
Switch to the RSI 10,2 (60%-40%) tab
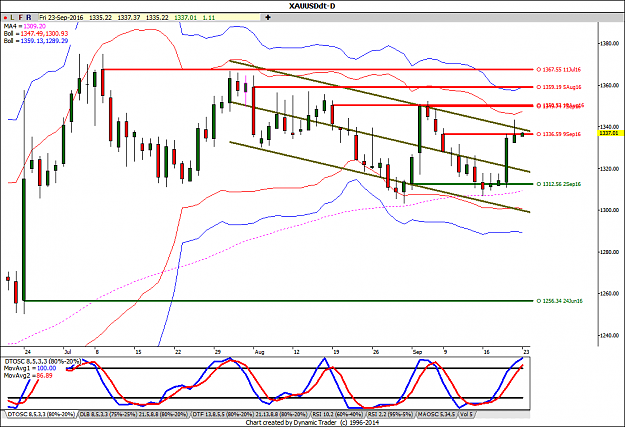[337, 415]
